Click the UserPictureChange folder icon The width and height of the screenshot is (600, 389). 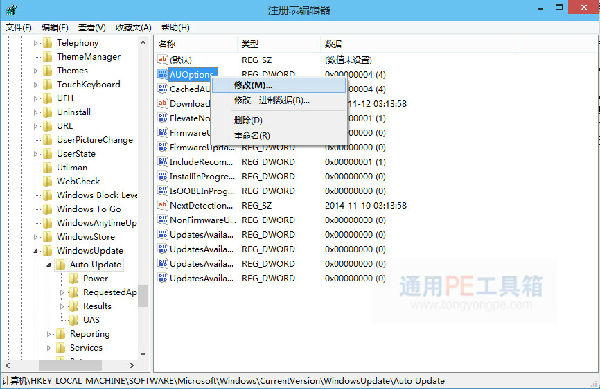click(x=48, y=140)
